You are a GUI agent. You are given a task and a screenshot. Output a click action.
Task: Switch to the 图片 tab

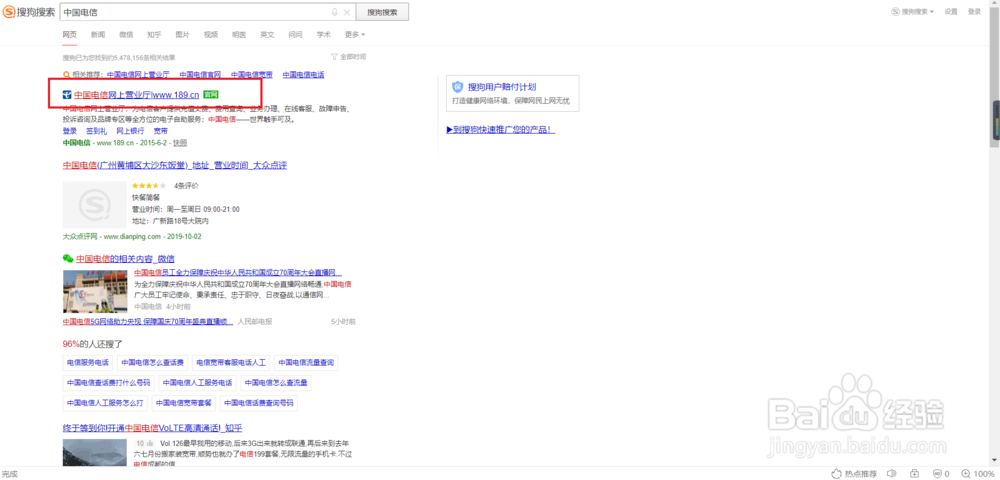point(182,34)
